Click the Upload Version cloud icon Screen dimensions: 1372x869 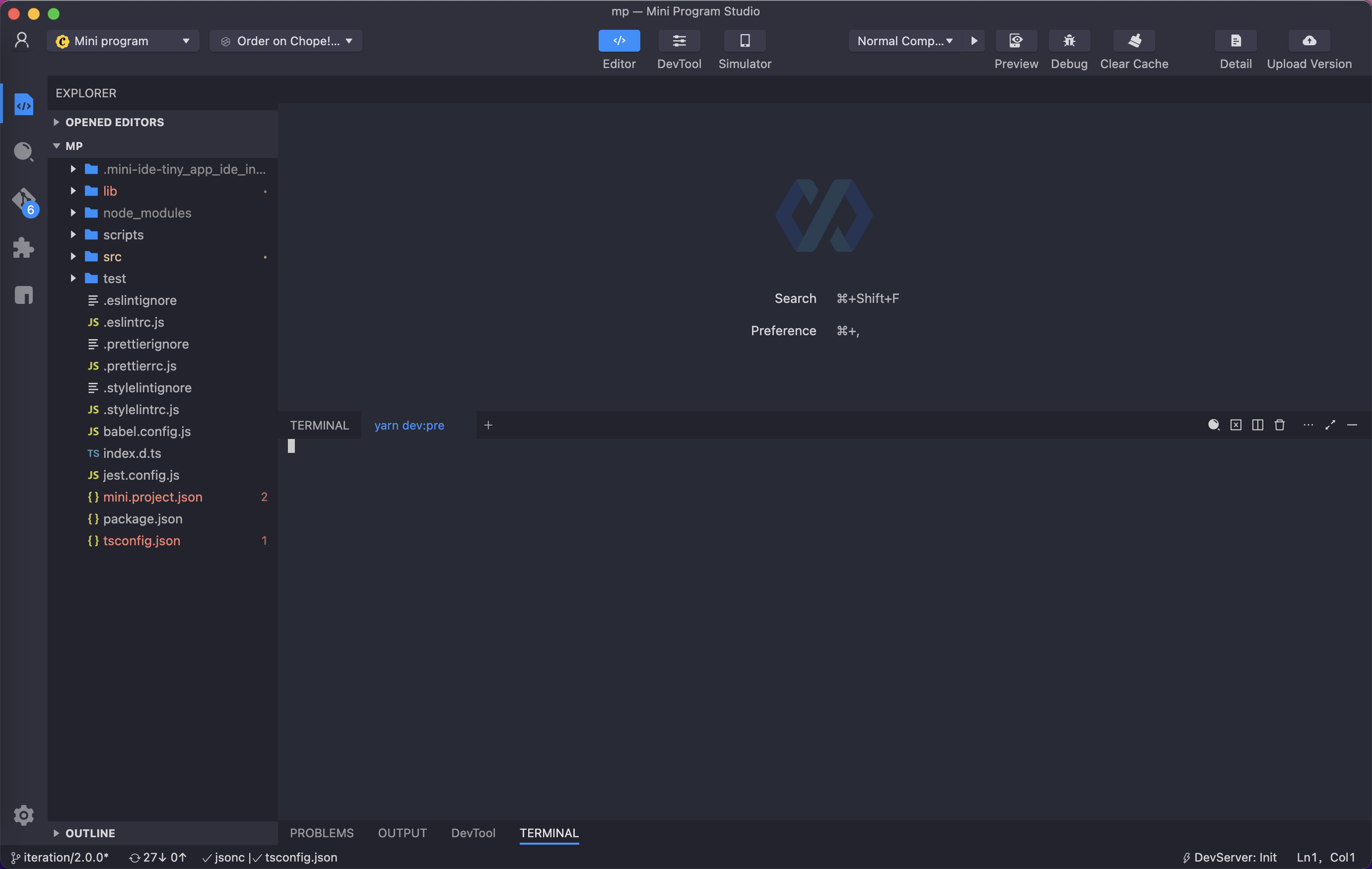(x=1308, y=40)
